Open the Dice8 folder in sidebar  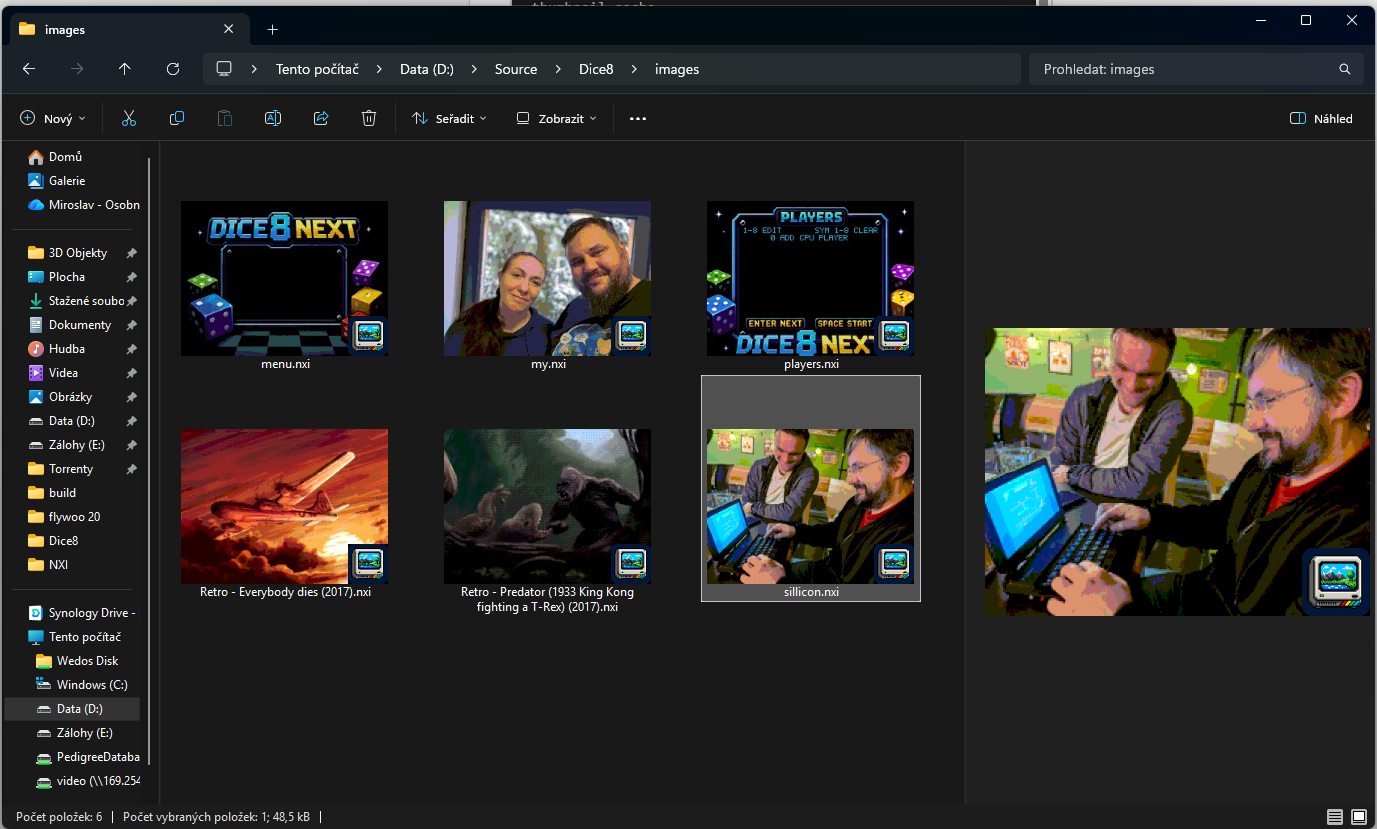pyautogui.click(x=63, y=541)
